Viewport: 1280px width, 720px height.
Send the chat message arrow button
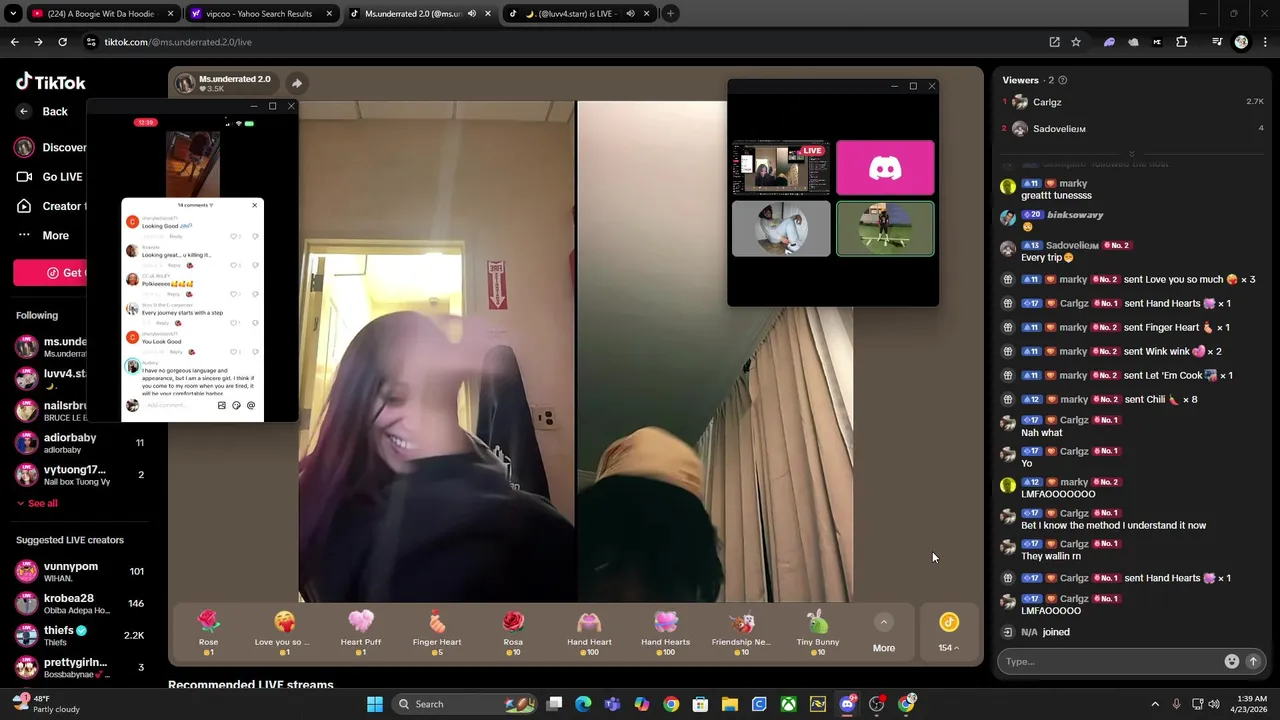pos(1253,661)
